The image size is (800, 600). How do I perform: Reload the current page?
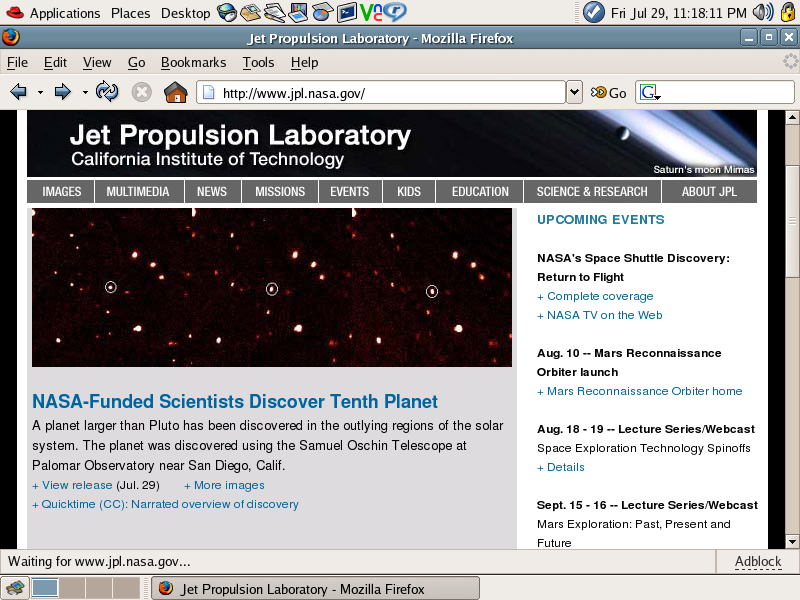coord(107,92)
